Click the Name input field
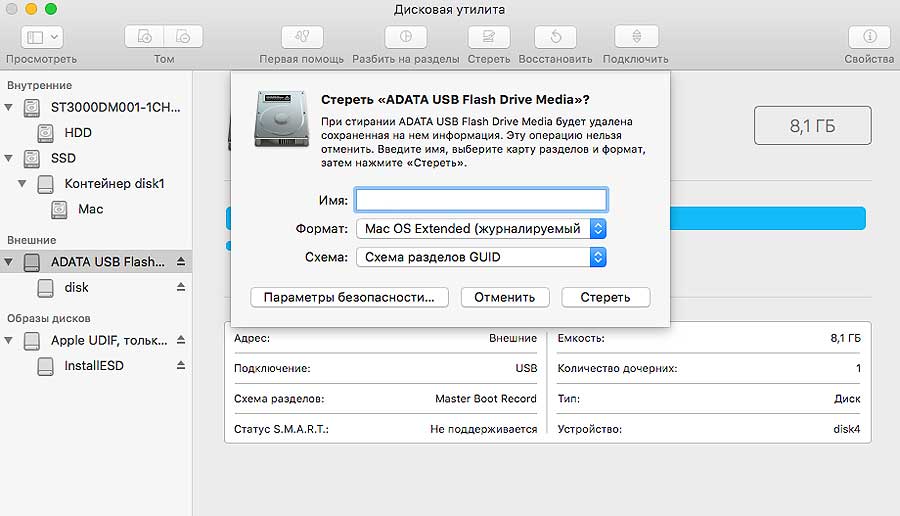 [x=481, y=200]
